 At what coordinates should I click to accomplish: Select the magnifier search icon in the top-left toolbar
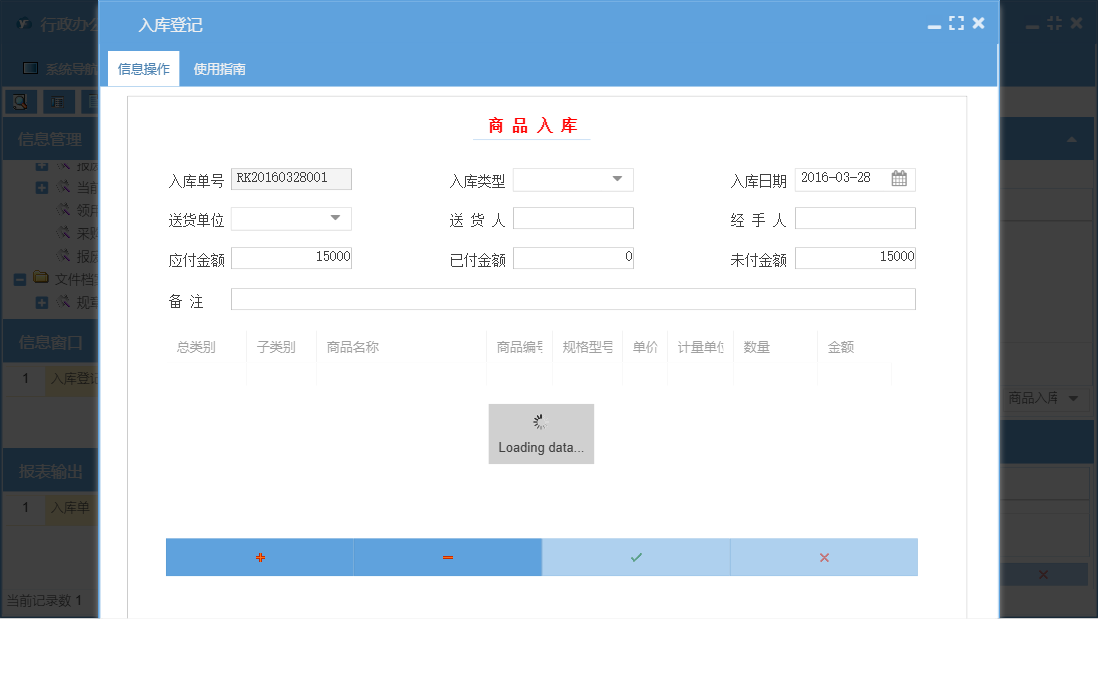click(21, 101)
